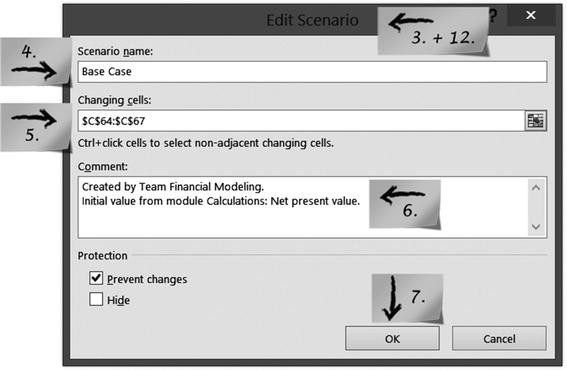The width and height of the screenshot is (567, 370).
Task: Click into Changing cells field $C$64:$C$67
Action: (301, 121)
